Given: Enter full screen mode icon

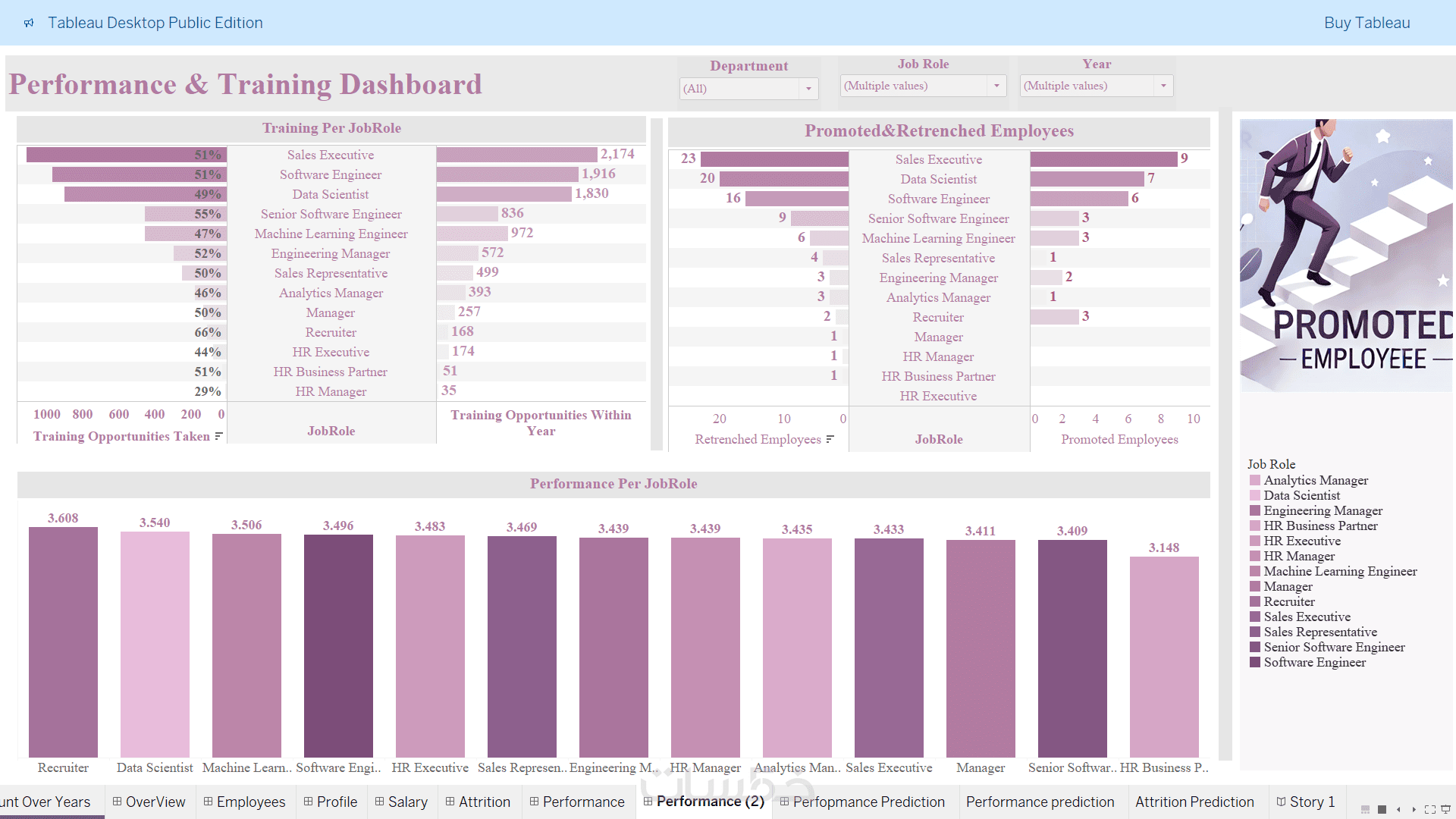Looking at the screenshot, I should click(x=1429, y=809).
